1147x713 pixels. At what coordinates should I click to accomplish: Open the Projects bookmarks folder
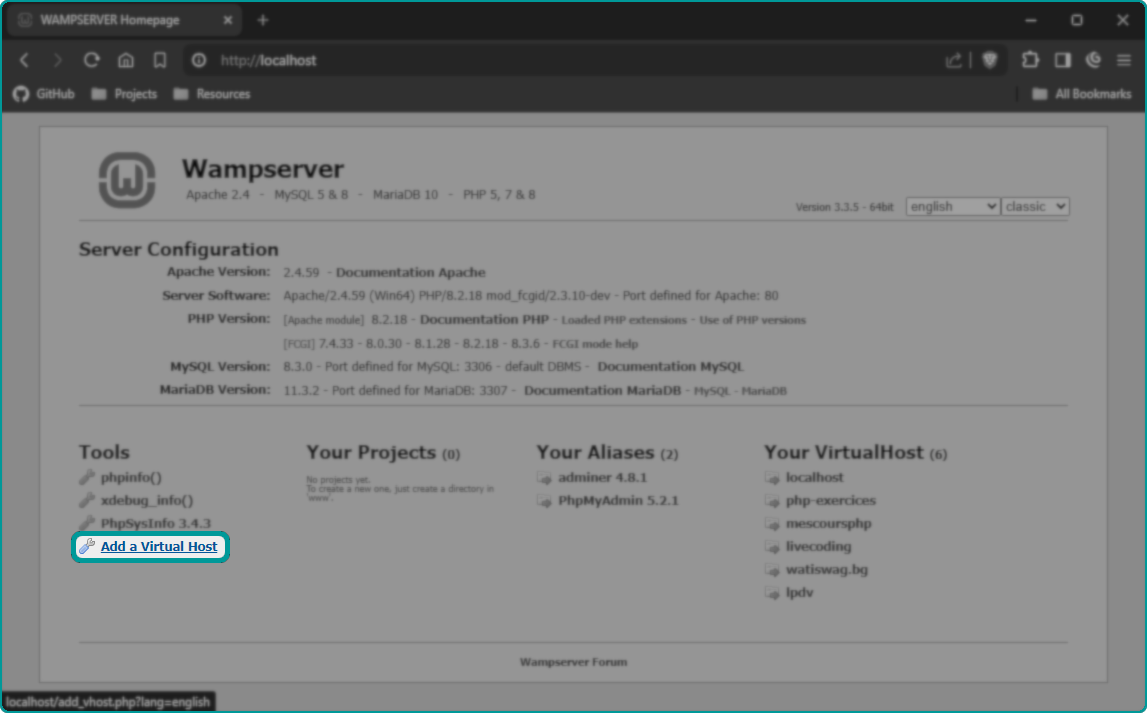(x=124, y=94)
